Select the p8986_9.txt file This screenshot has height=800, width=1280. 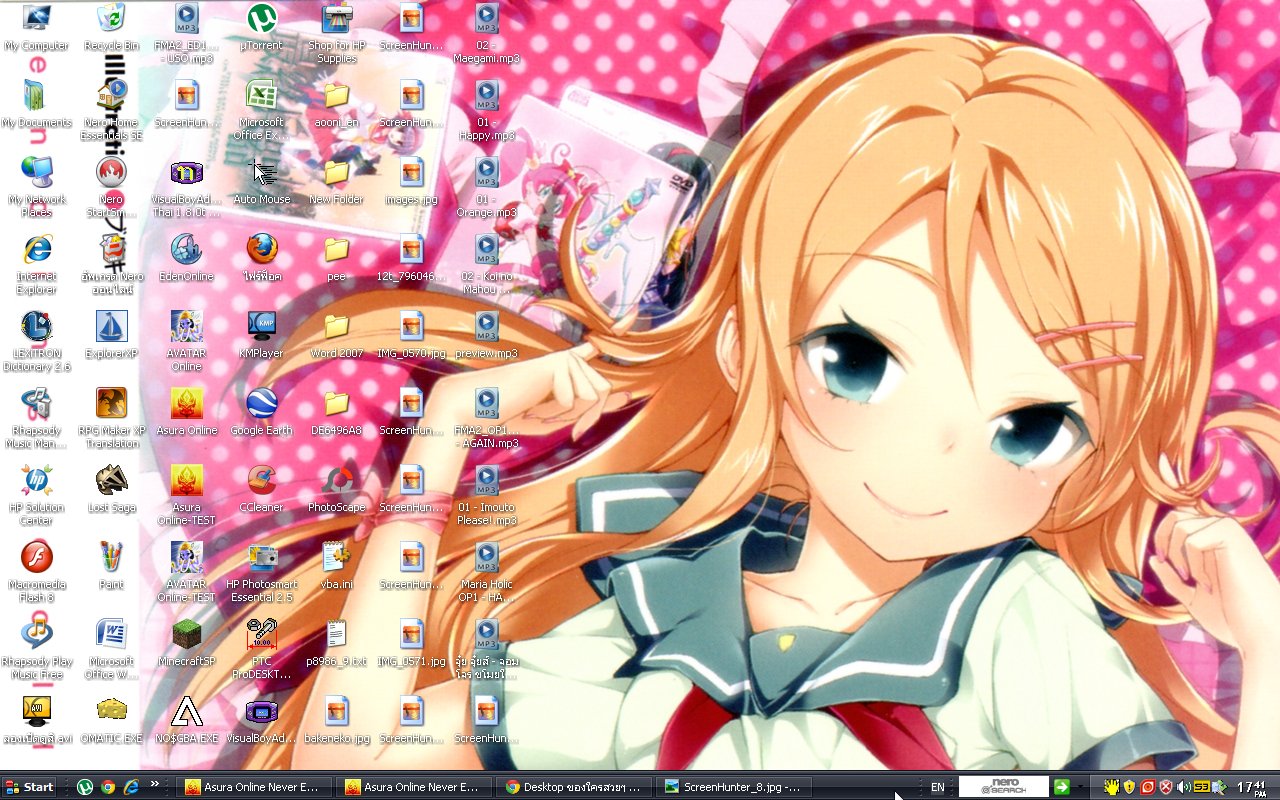pos(336,643)
